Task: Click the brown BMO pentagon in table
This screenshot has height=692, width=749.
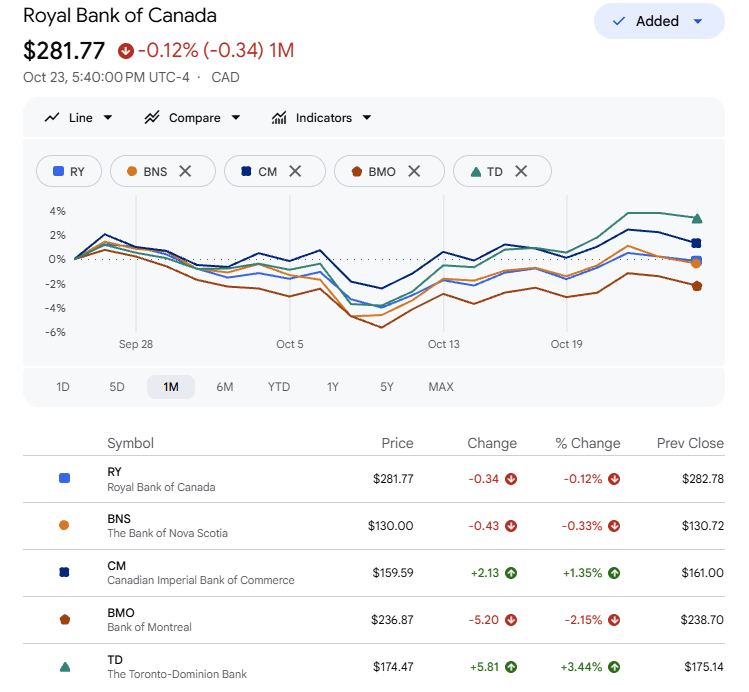Action: tap(65, 619)
